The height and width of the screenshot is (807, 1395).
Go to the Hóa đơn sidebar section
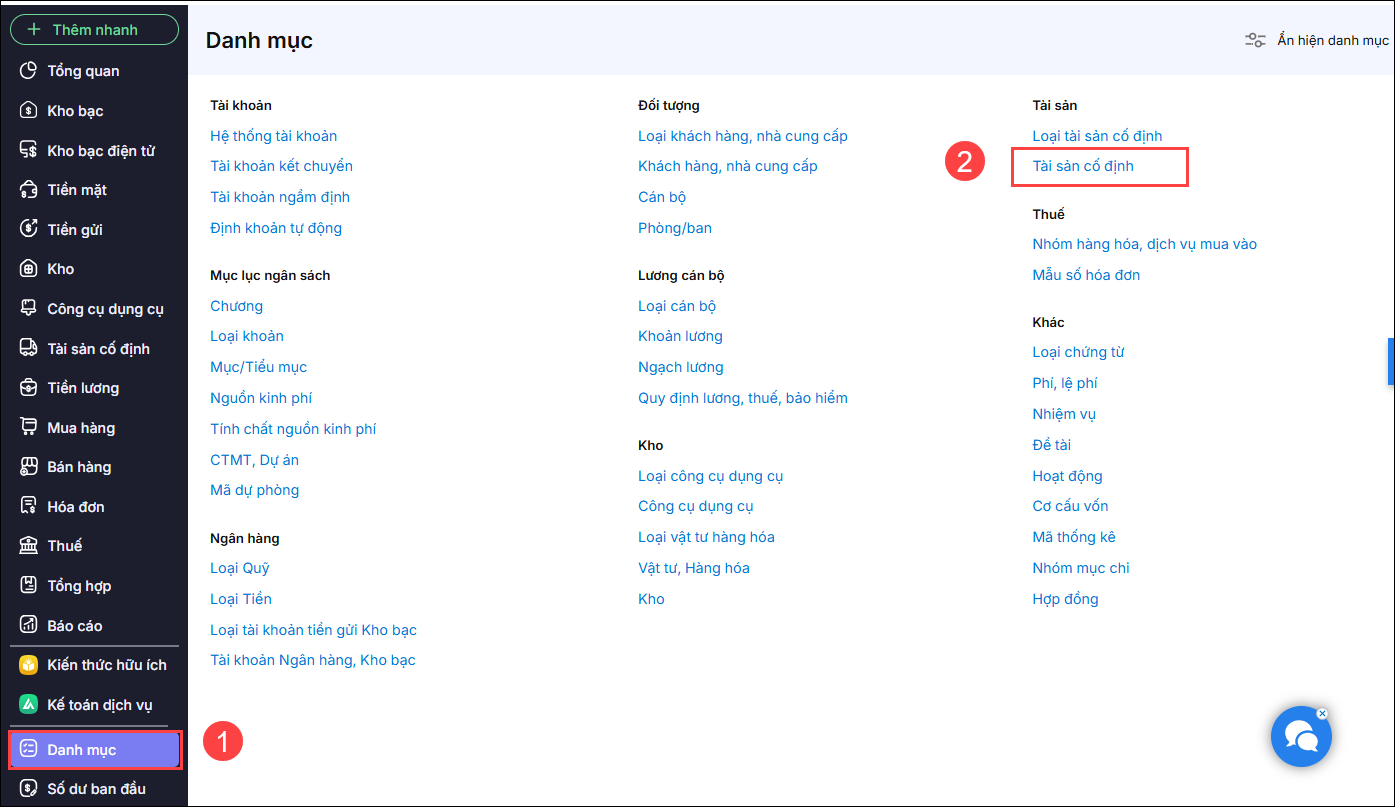tap(75, 507)
